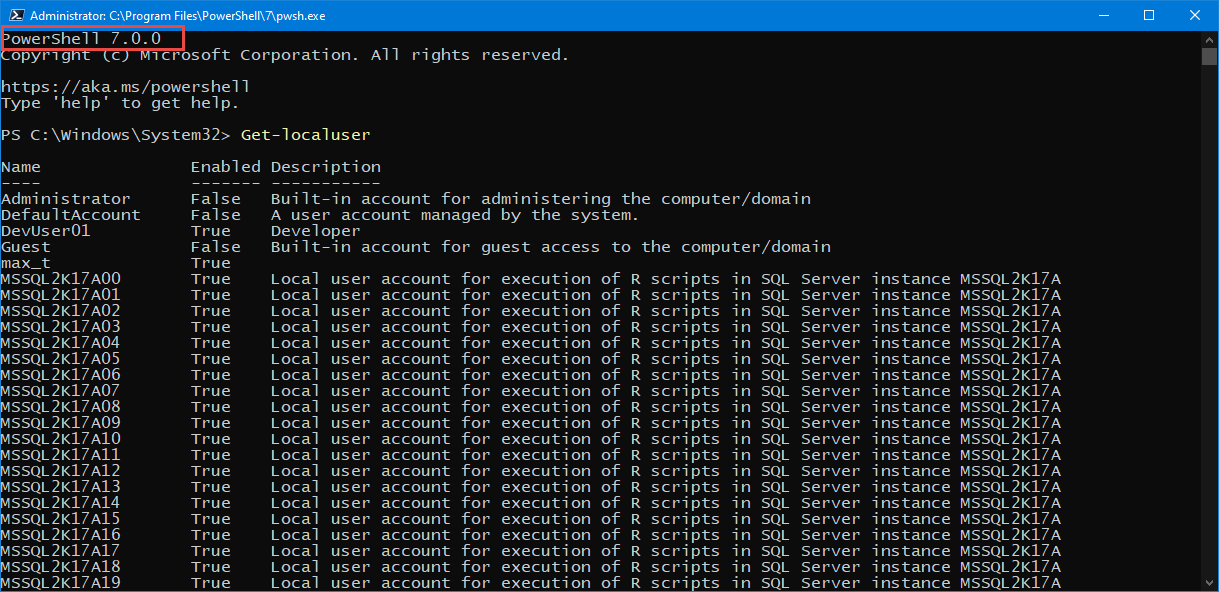Click the scrollbar thumb at the top
Image resolution: width=1219 pixels, height=592 pixels.
tap(1210, 55)
